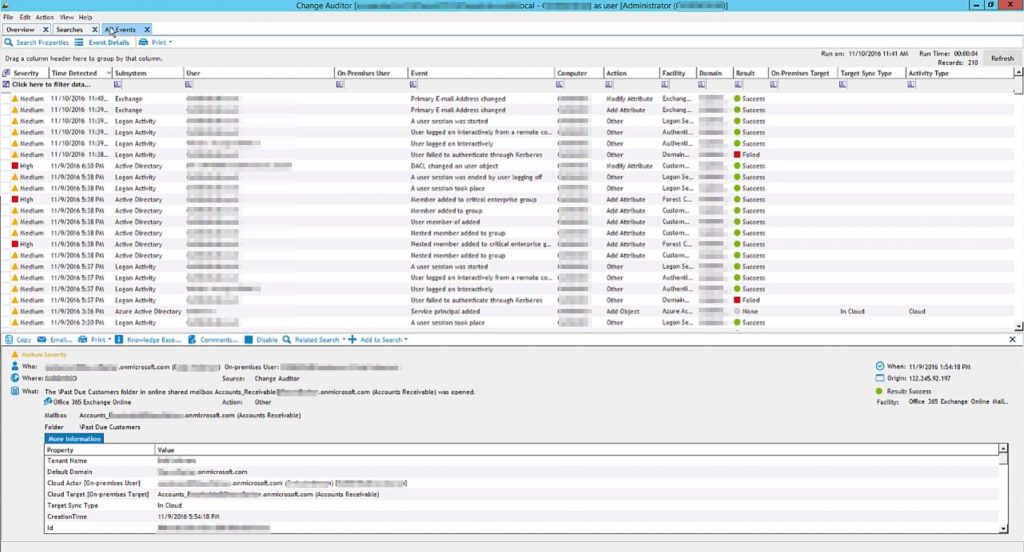Close the Searches tab

click(x=92, y=30)
